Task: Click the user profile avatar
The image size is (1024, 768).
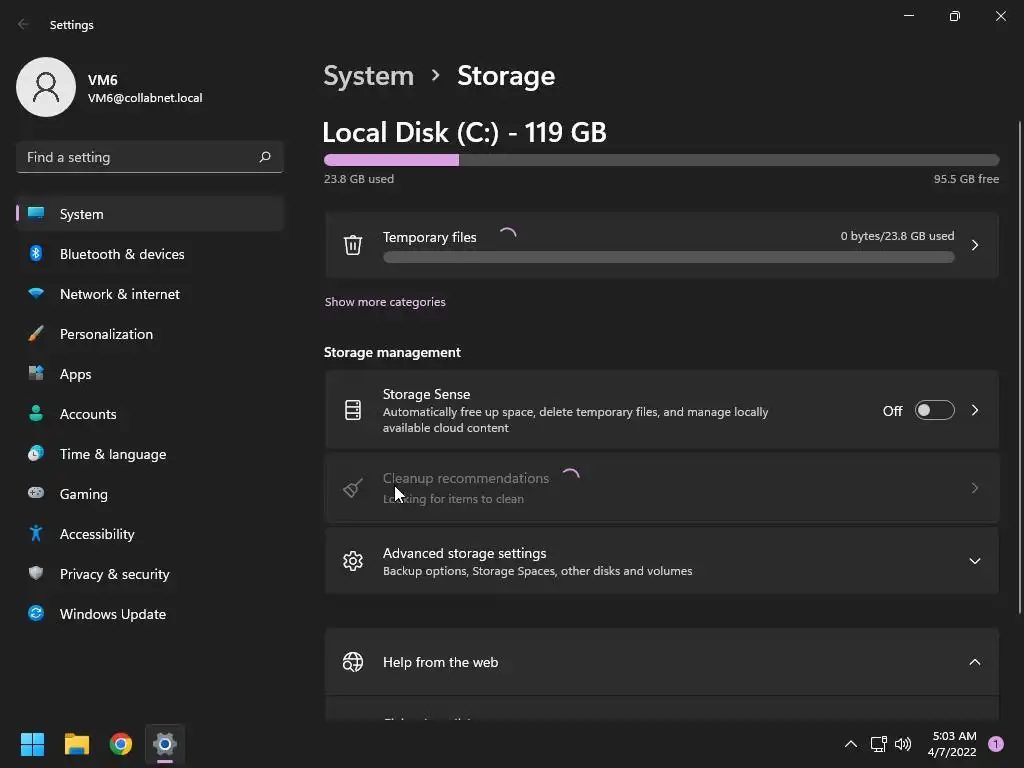Action: coord(46,87)
